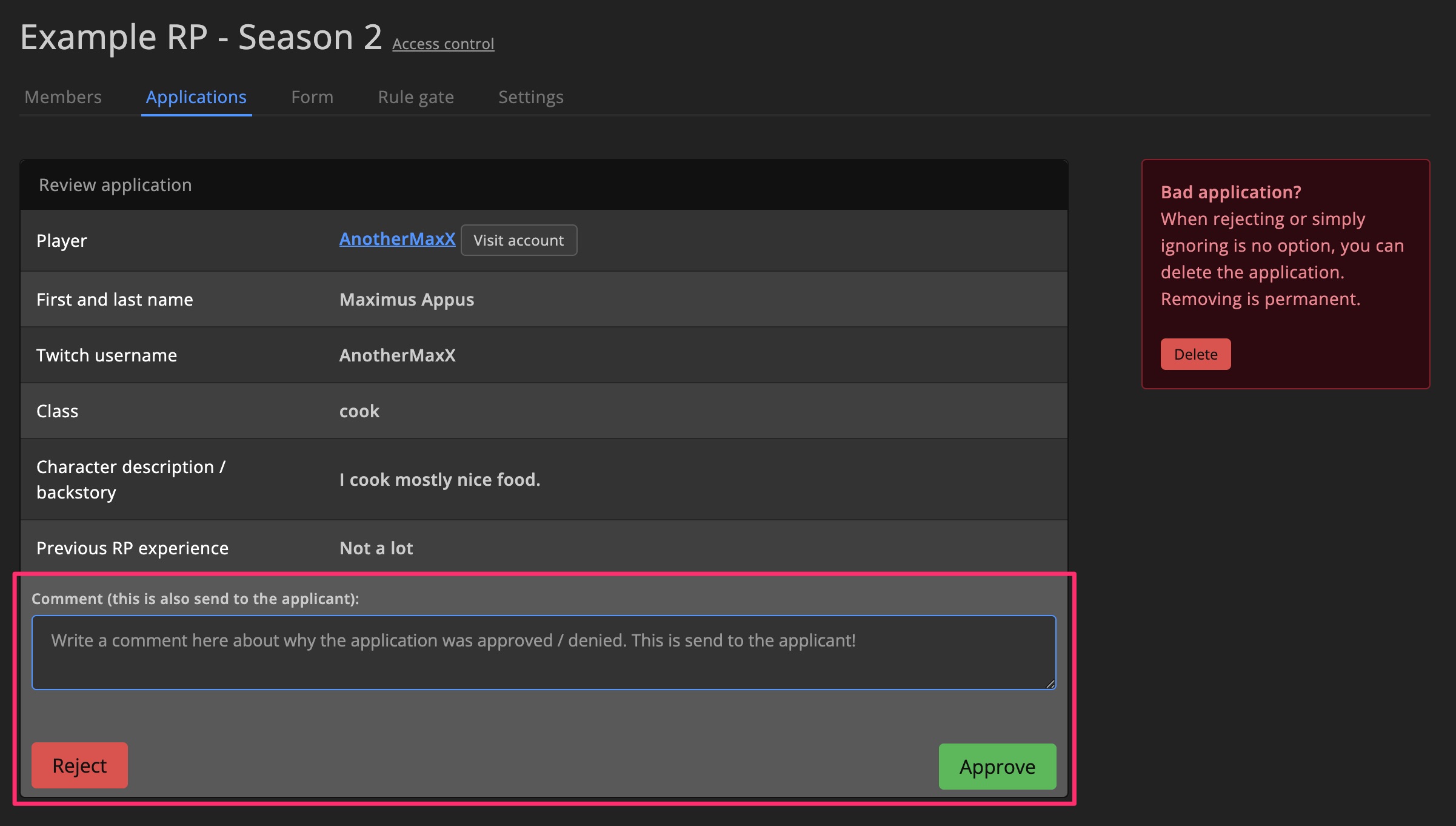Select the Applications tab

coord(196,97)
